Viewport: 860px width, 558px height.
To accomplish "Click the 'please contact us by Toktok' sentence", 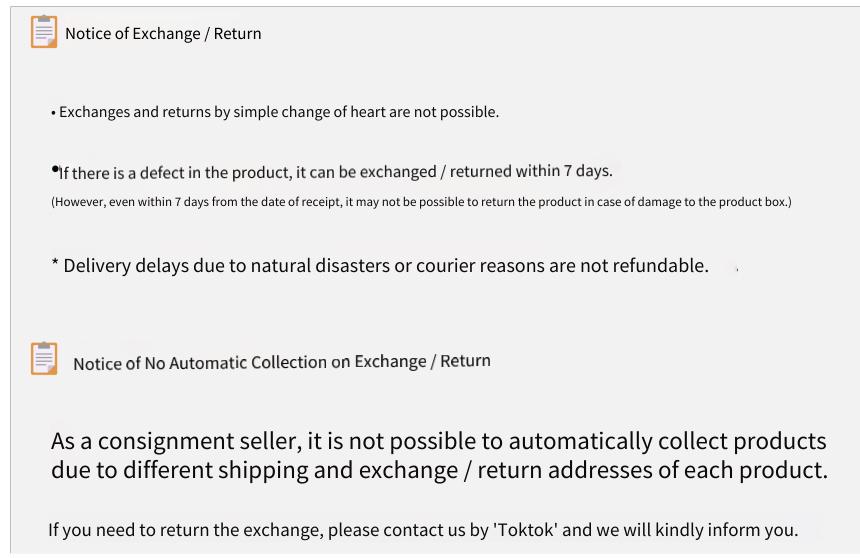I will tap(423, 530).
